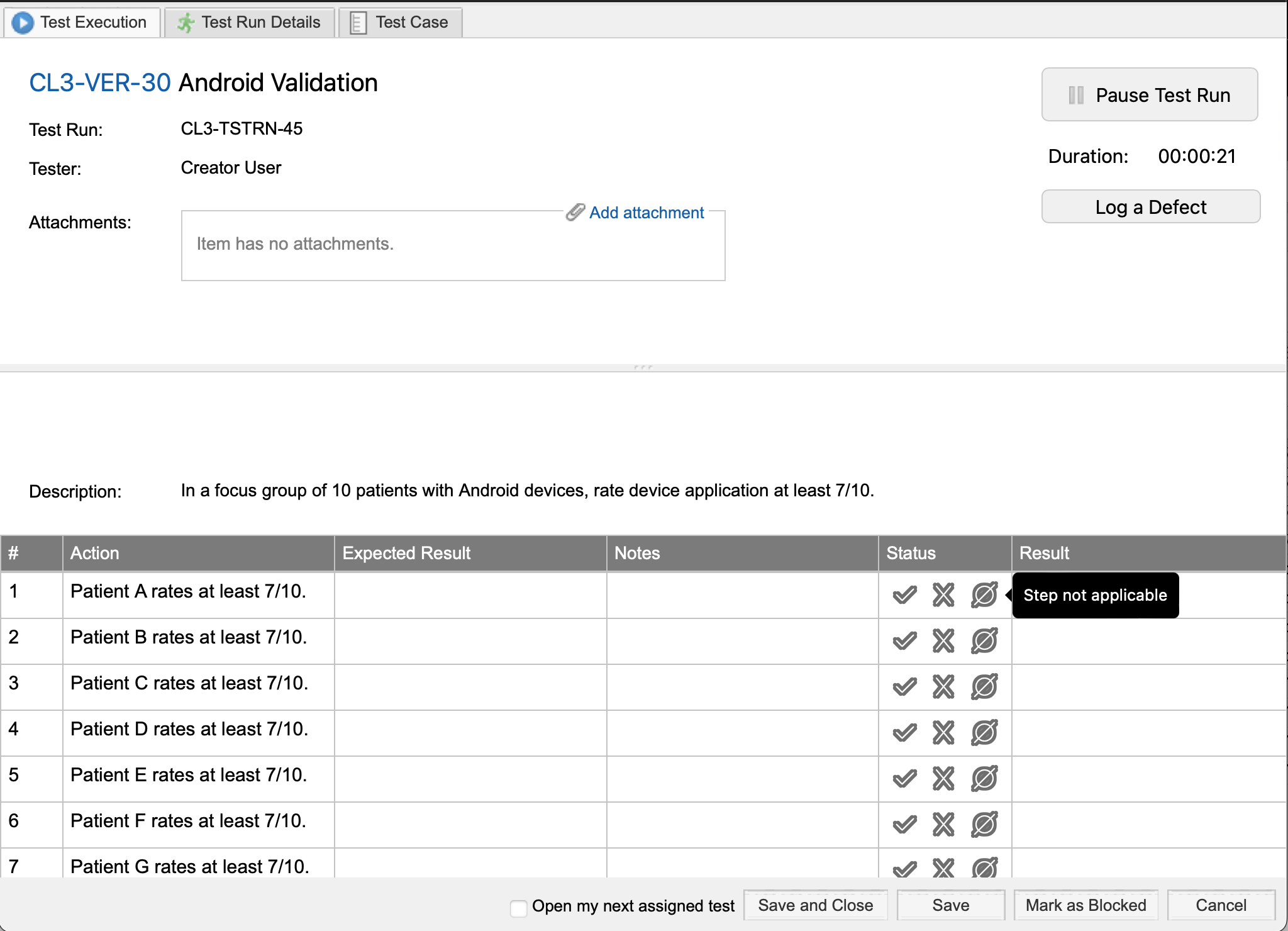Click fail X for Patient A step
Viewport: 1288px width, 931px height.
pyautogui.click(x=943, y=595)
